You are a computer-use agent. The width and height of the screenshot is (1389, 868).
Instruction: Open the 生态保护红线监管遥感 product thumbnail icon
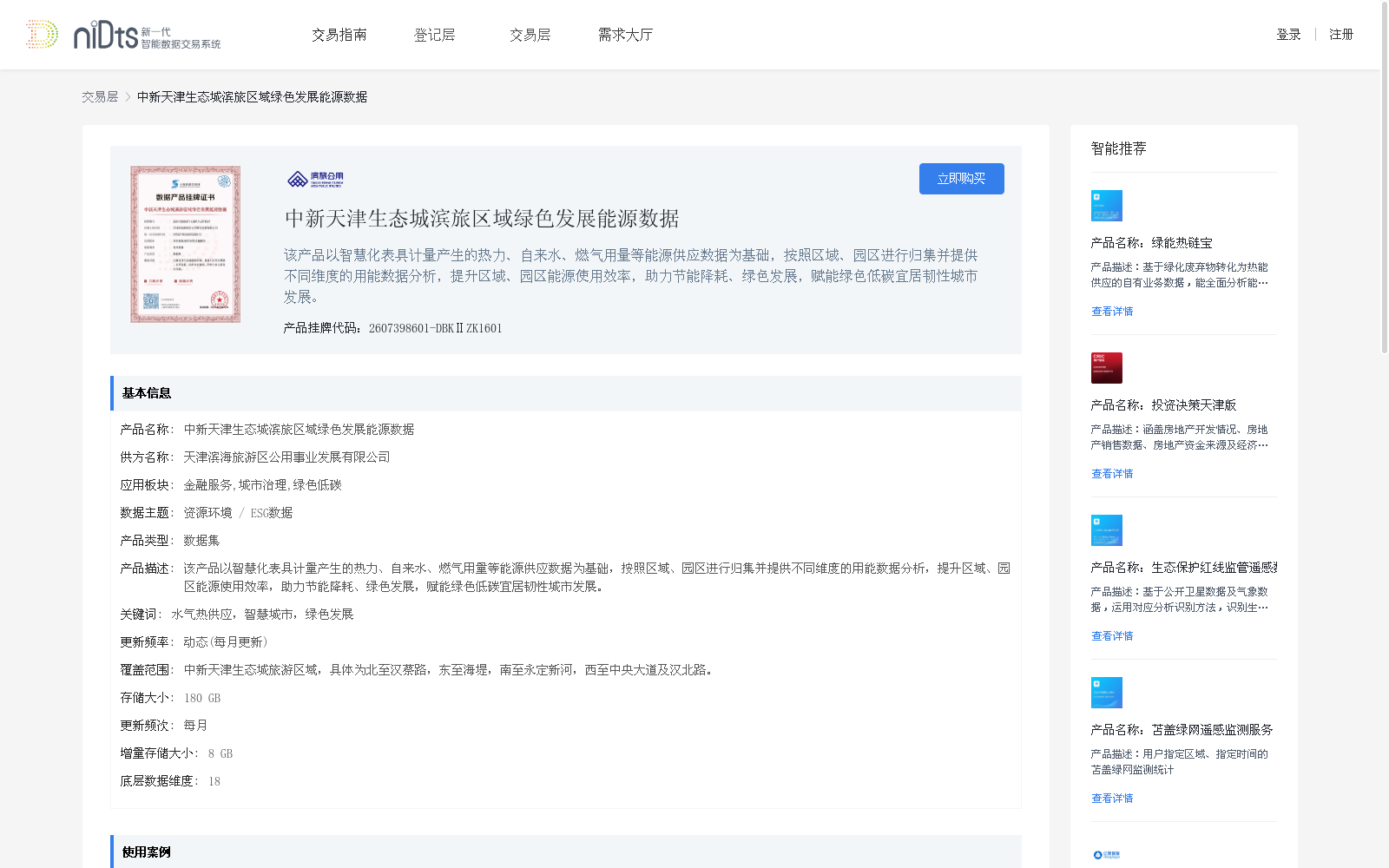1107,530
